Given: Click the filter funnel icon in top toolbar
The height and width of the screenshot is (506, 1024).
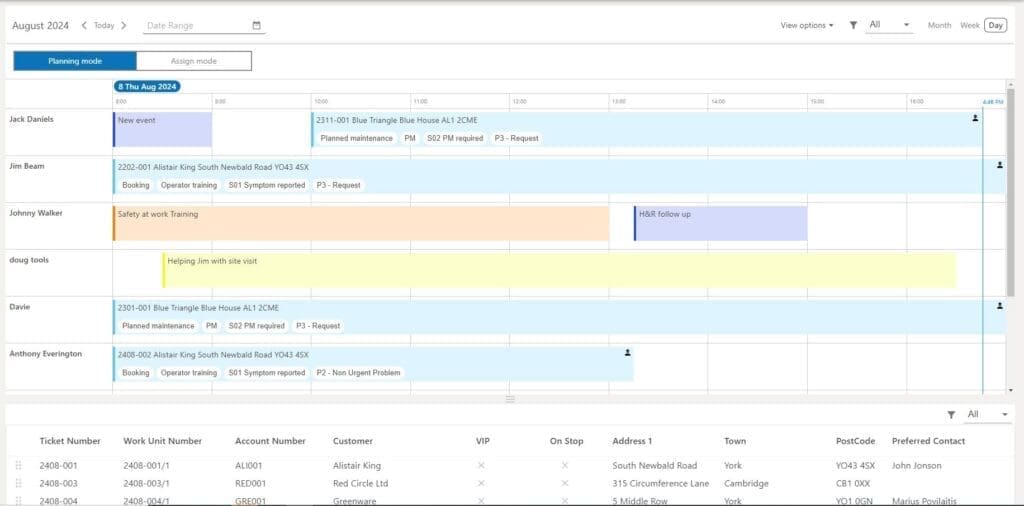Looking at the screenshot, I should [853, 25].
